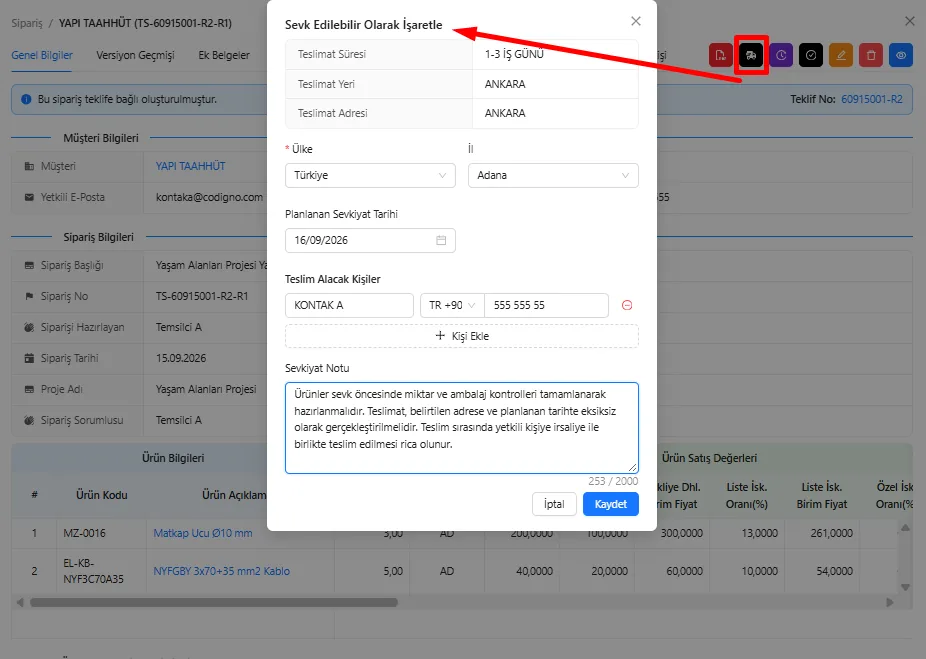Viewport: 926px width, 659px height.
Task: Navigate to Sipariş in the breadcrumb
Action: point(27,23)
